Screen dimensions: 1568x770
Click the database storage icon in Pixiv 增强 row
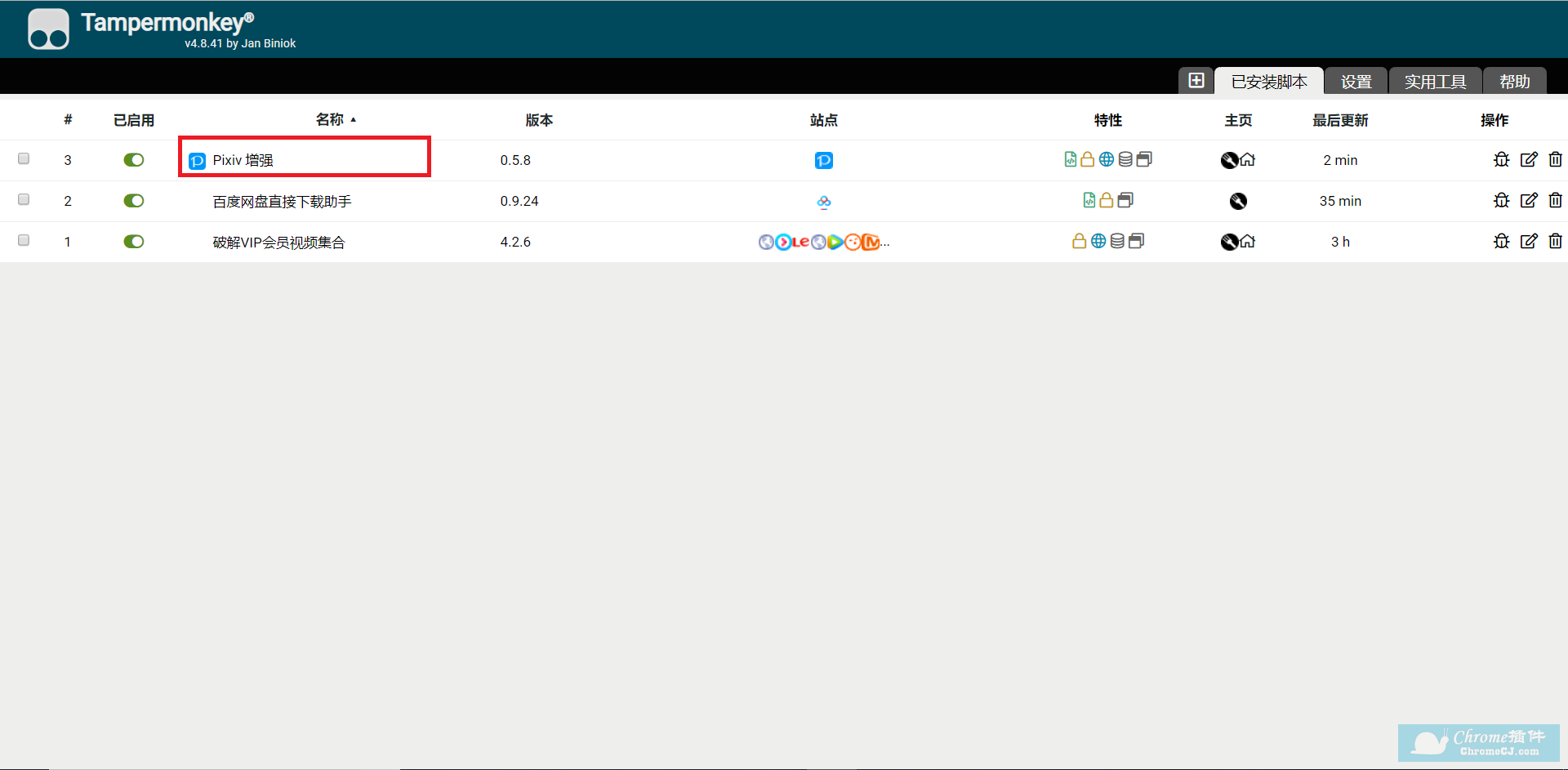[1125, 159]
